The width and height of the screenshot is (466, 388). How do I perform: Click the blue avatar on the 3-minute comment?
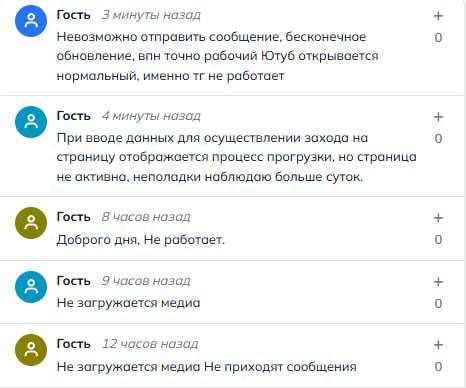31,21
